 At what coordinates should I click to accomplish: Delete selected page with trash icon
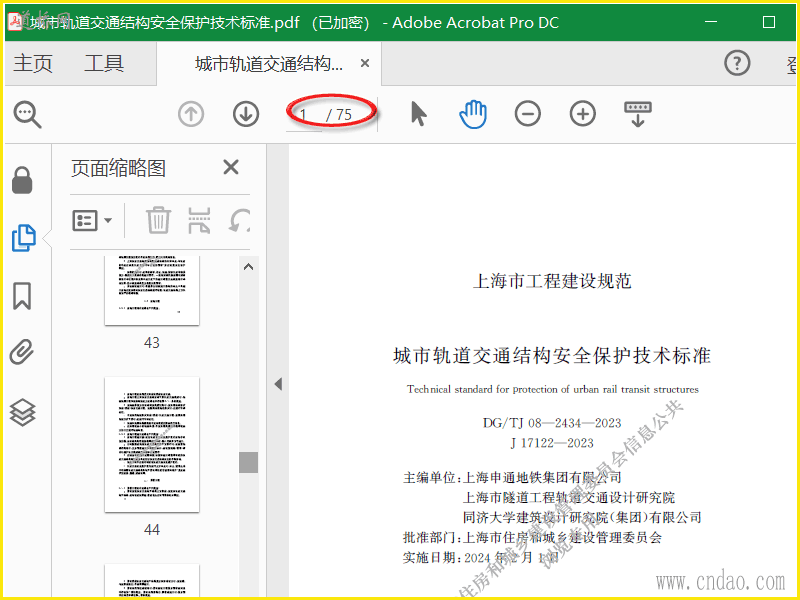(x=158, y=220)
